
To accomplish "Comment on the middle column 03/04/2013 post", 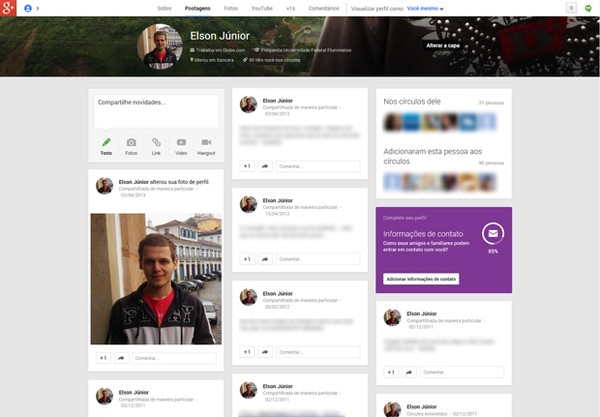I will pyautogui.click(x=318, y=166).
